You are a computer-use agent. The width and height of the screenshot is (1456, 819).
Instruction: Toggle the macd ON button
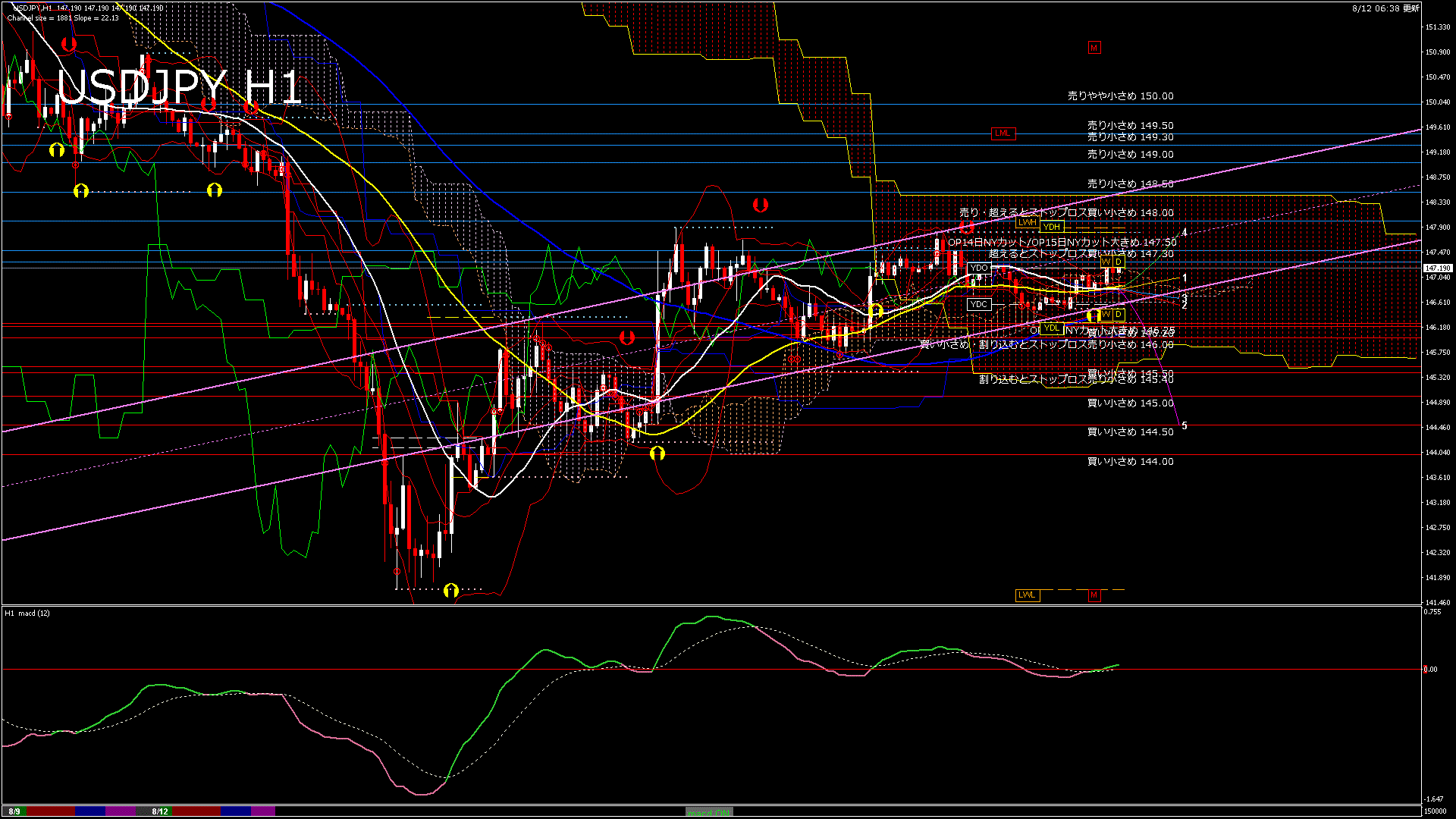[709, 812]
